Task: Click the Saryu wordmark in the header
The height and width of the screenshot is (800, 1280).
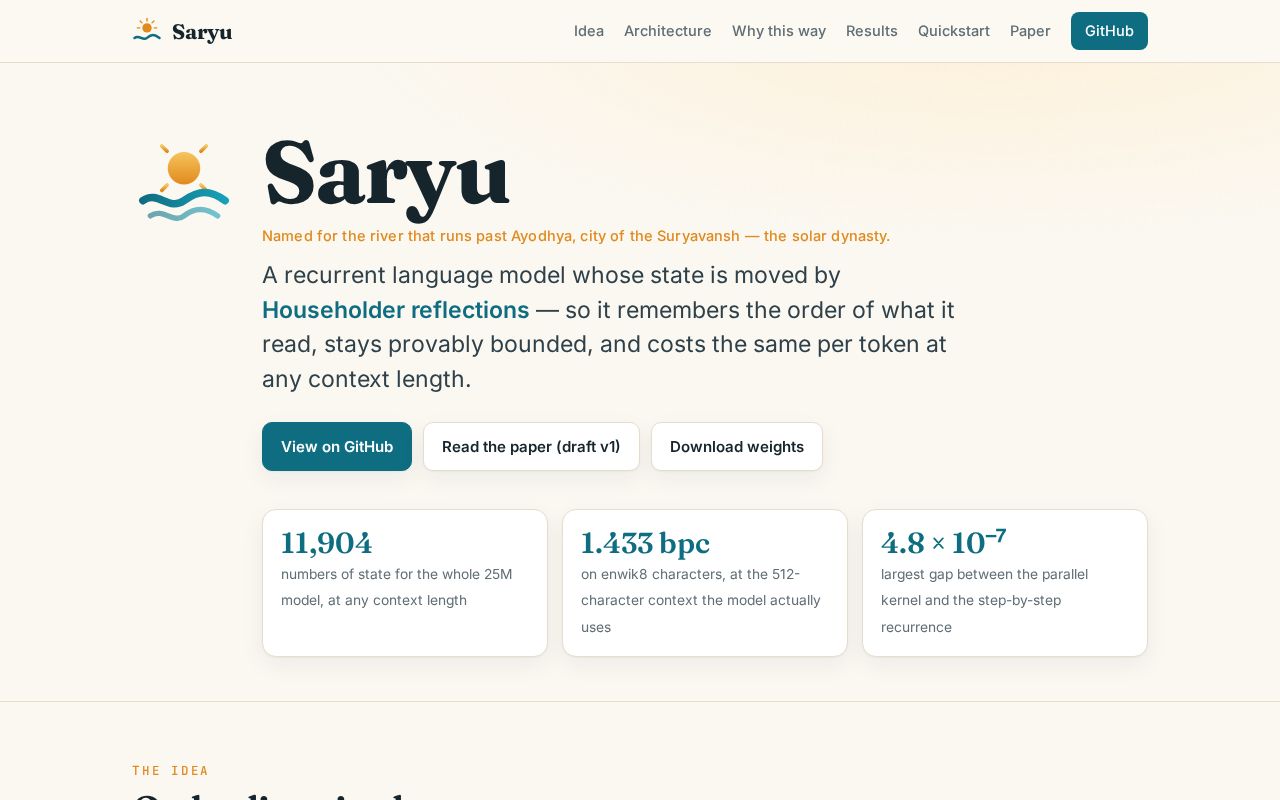Action: 202,32
